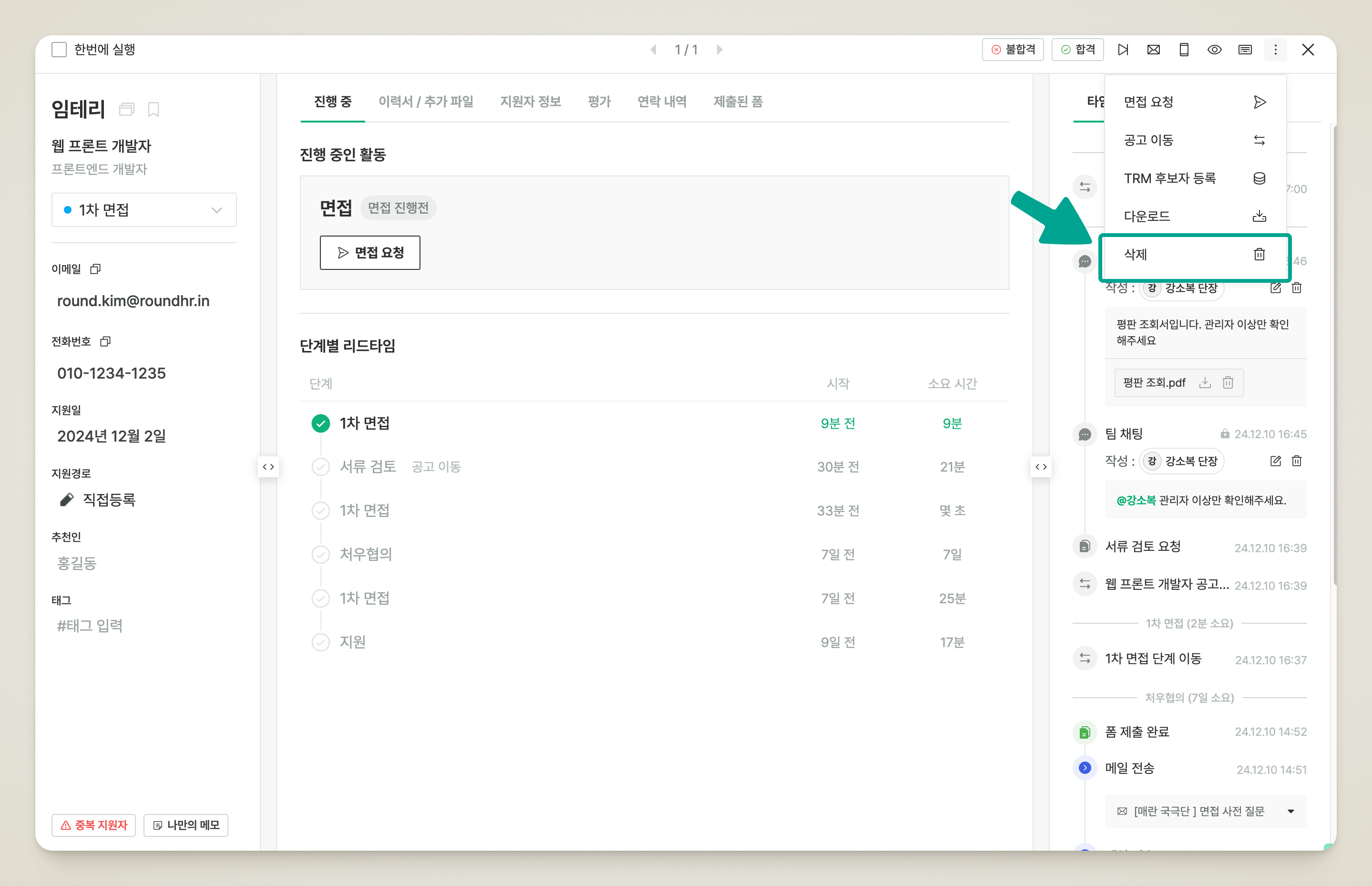
Task: Check the 한번에 실행 checkbox
Action: (59, 50)
